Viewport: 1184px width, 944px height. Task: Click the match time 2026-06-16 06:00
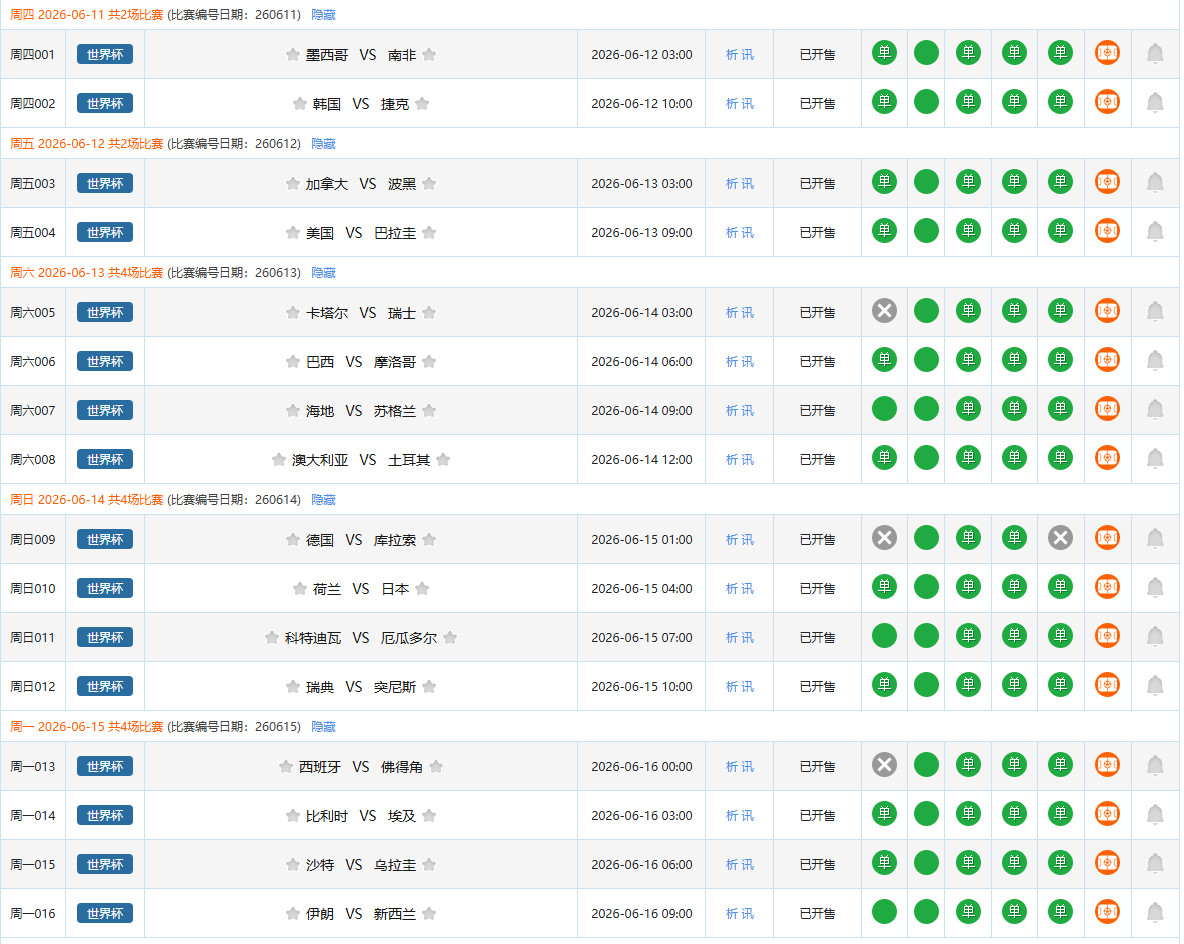[642, 864]
